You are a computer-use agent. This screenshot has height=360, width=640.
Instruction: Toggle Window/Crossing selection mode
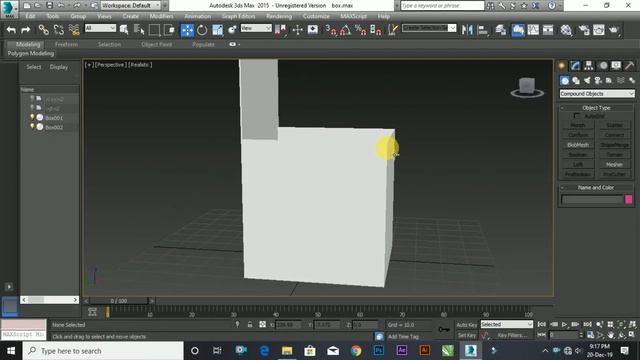click(169, 30)
